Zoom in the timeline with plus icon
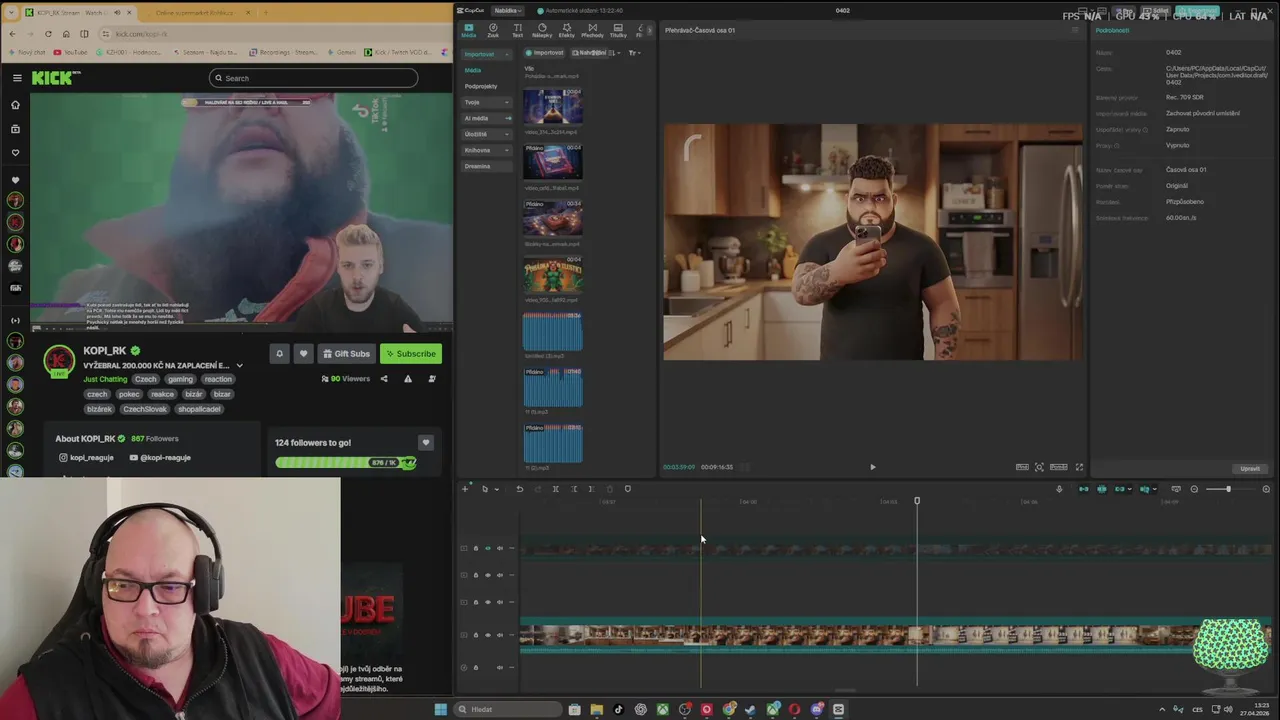The height and width of the screenshot is (720, 1280). 1266,489
